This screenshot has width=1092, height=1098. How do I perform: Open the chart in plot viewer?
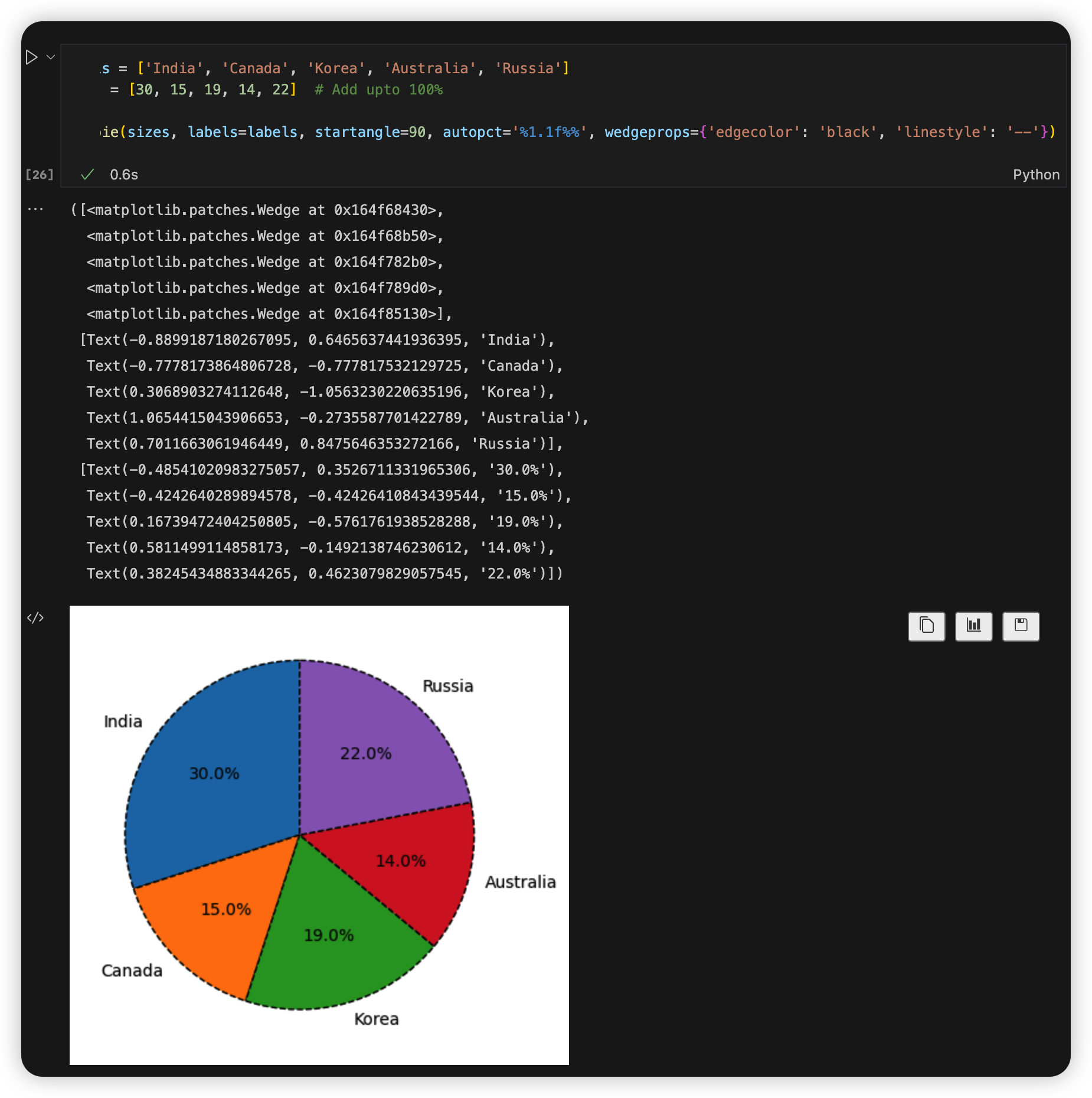point(973,626)
